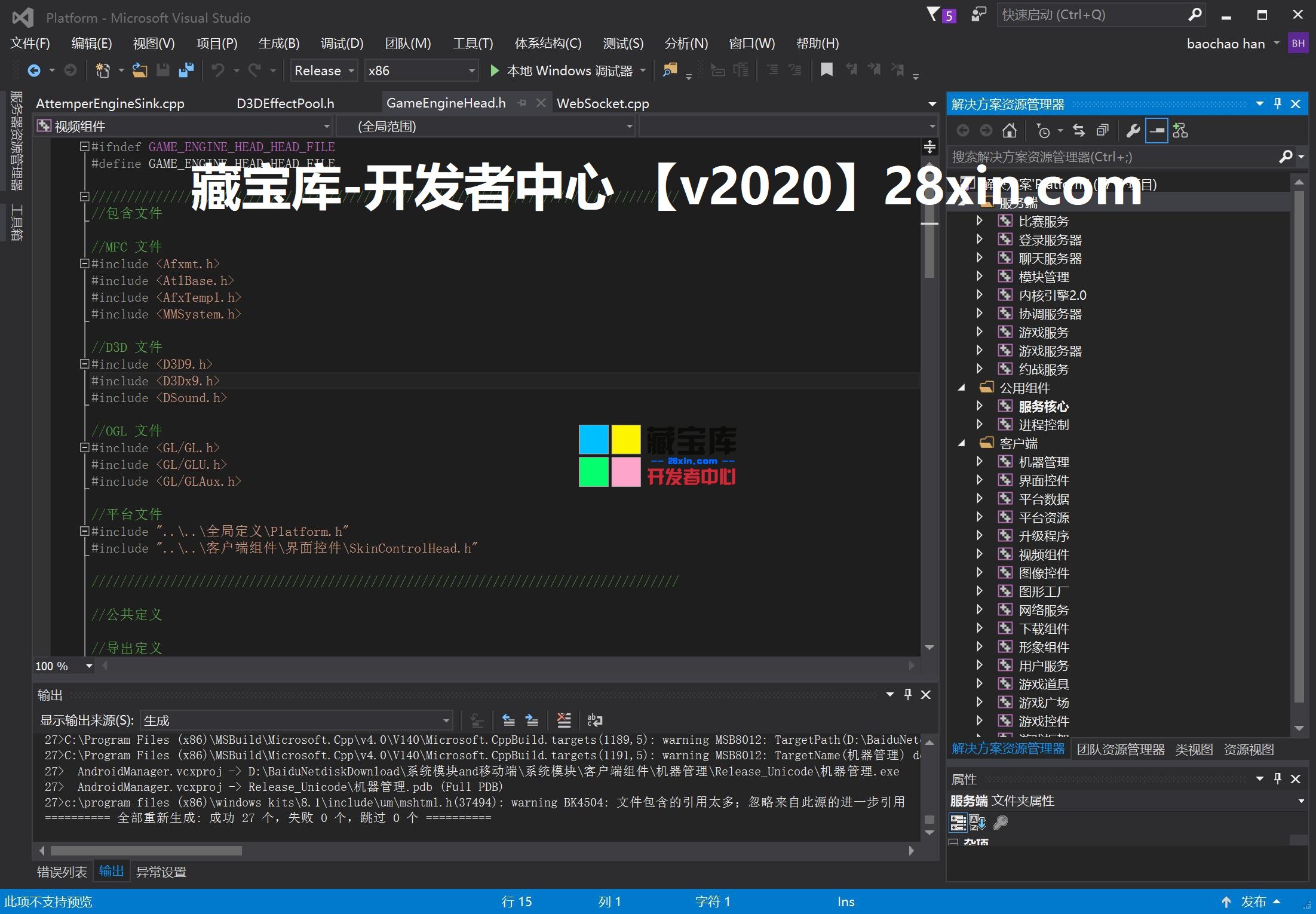Image resolution: width=1316 pixels, height=914 pixels.
Task: Click the split editor handle icon
Action: pyautogui.click(x=930, y=146)
